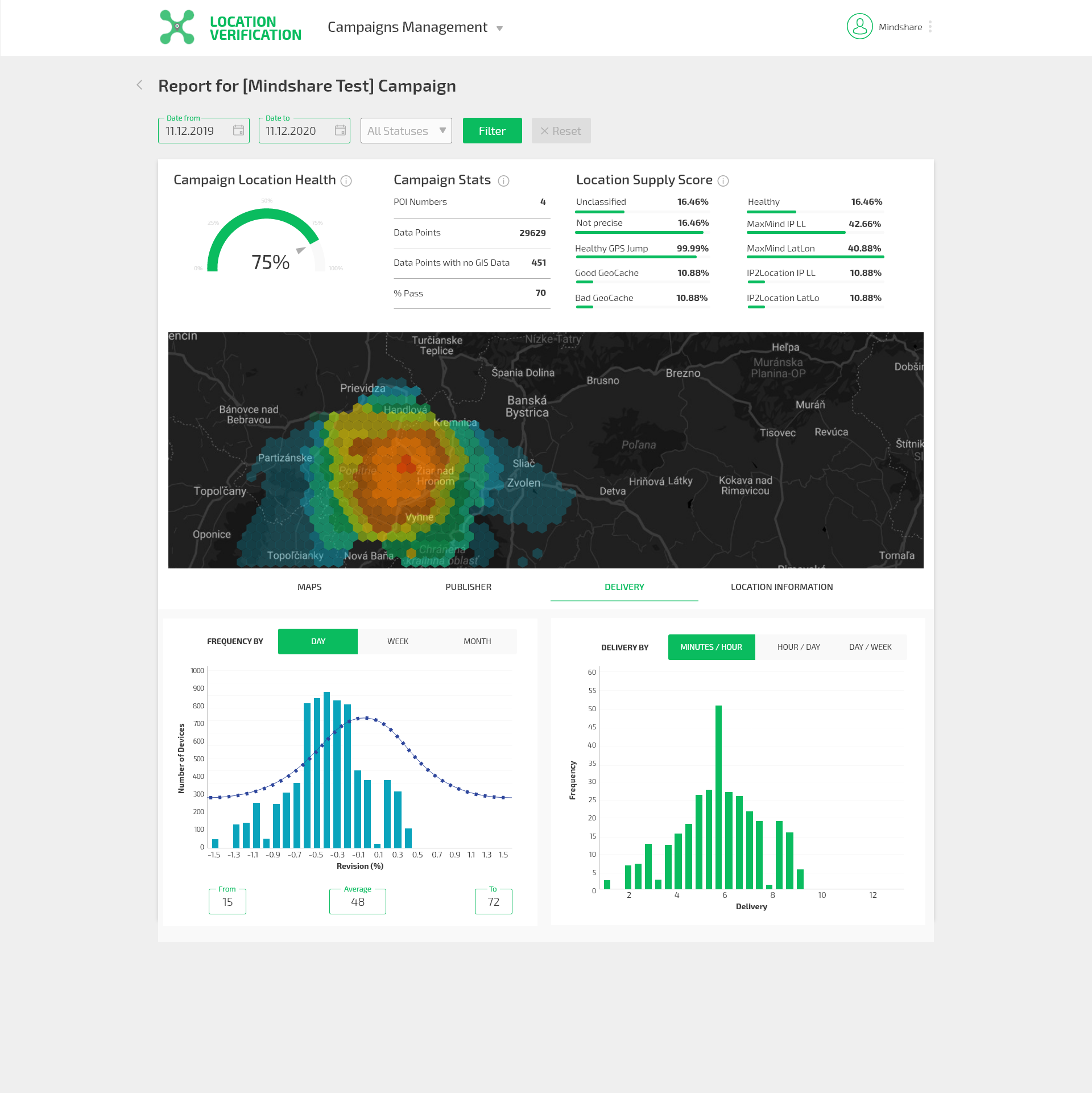The width and height of the screenshot is (1092, 1093).
Task: Click the 75% health gauge
Action: (270, 261)
